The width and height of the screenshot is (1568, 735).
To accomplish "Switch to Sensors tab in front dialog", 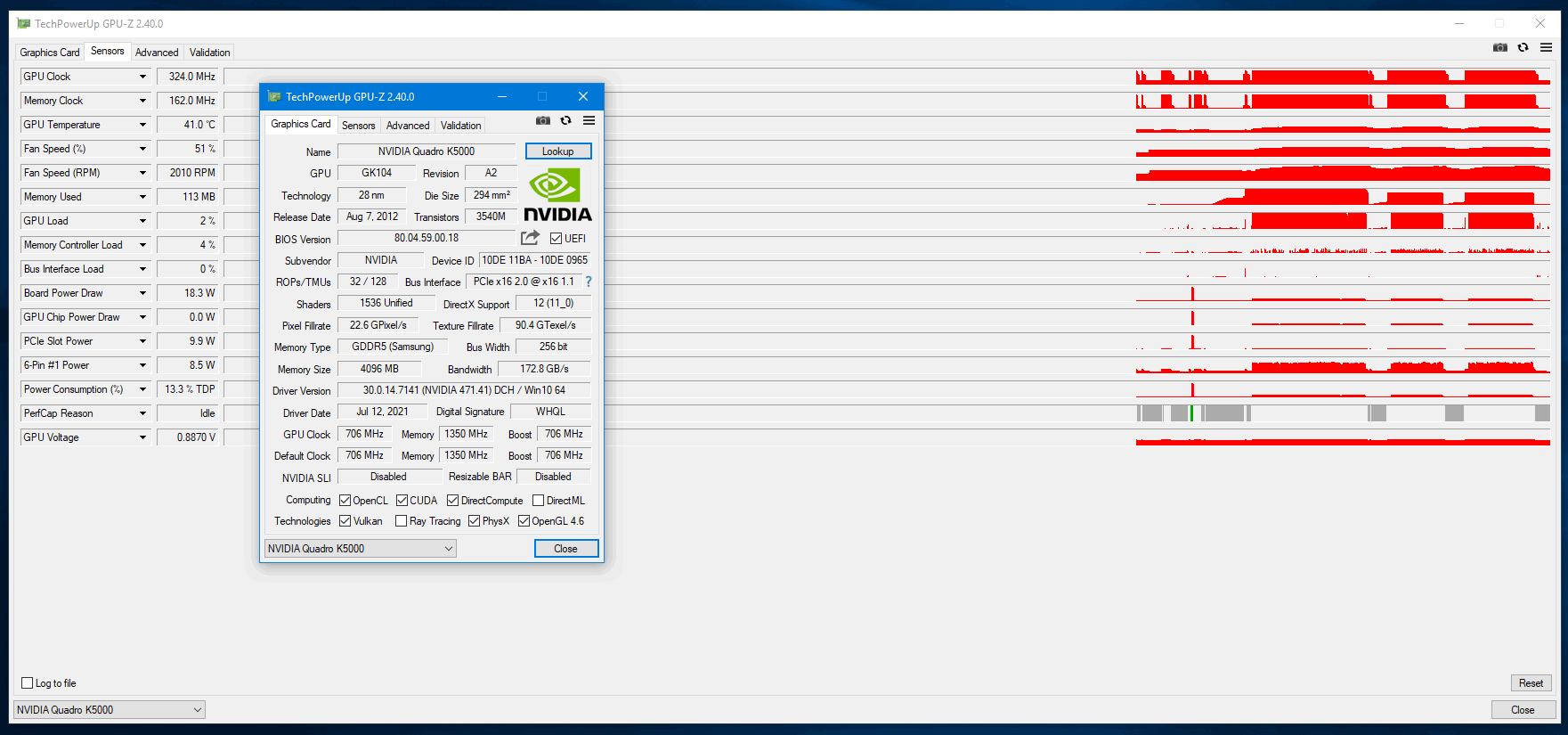I will 359,126.
